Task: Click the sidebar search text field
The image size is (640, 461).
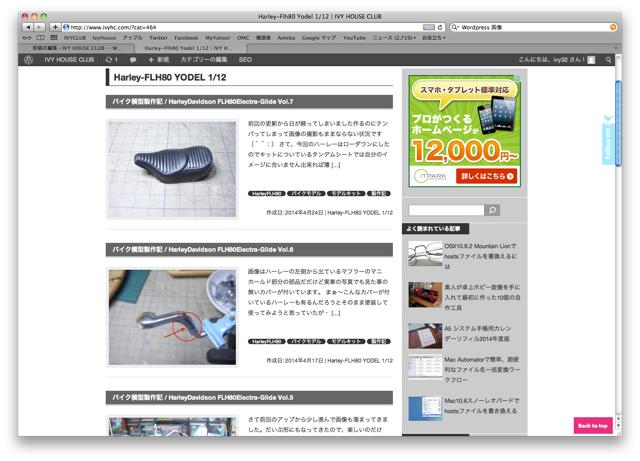Action: point(444,210)
